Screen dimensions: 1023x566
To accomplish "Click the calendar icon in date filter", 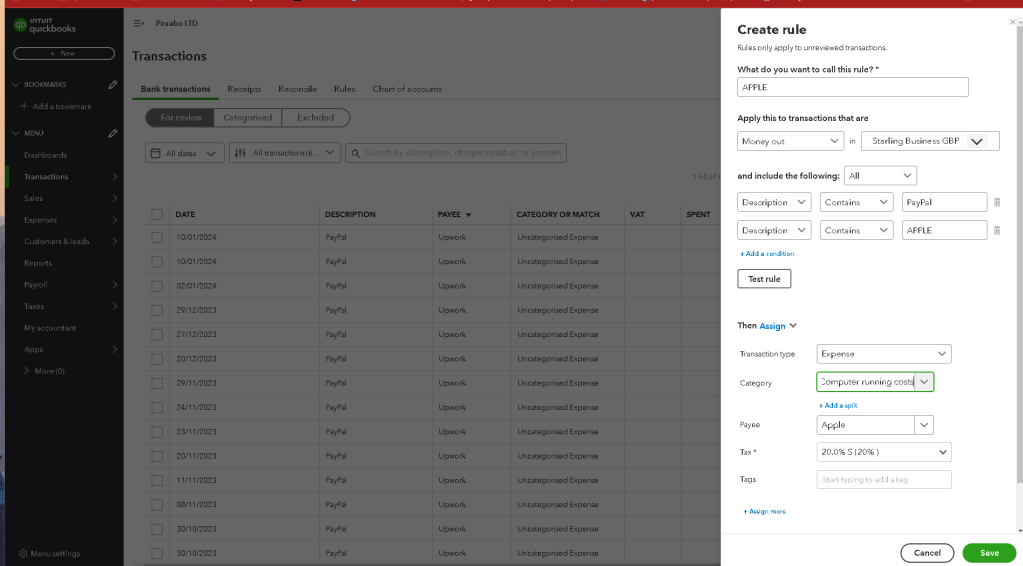I will click(155, 153).
